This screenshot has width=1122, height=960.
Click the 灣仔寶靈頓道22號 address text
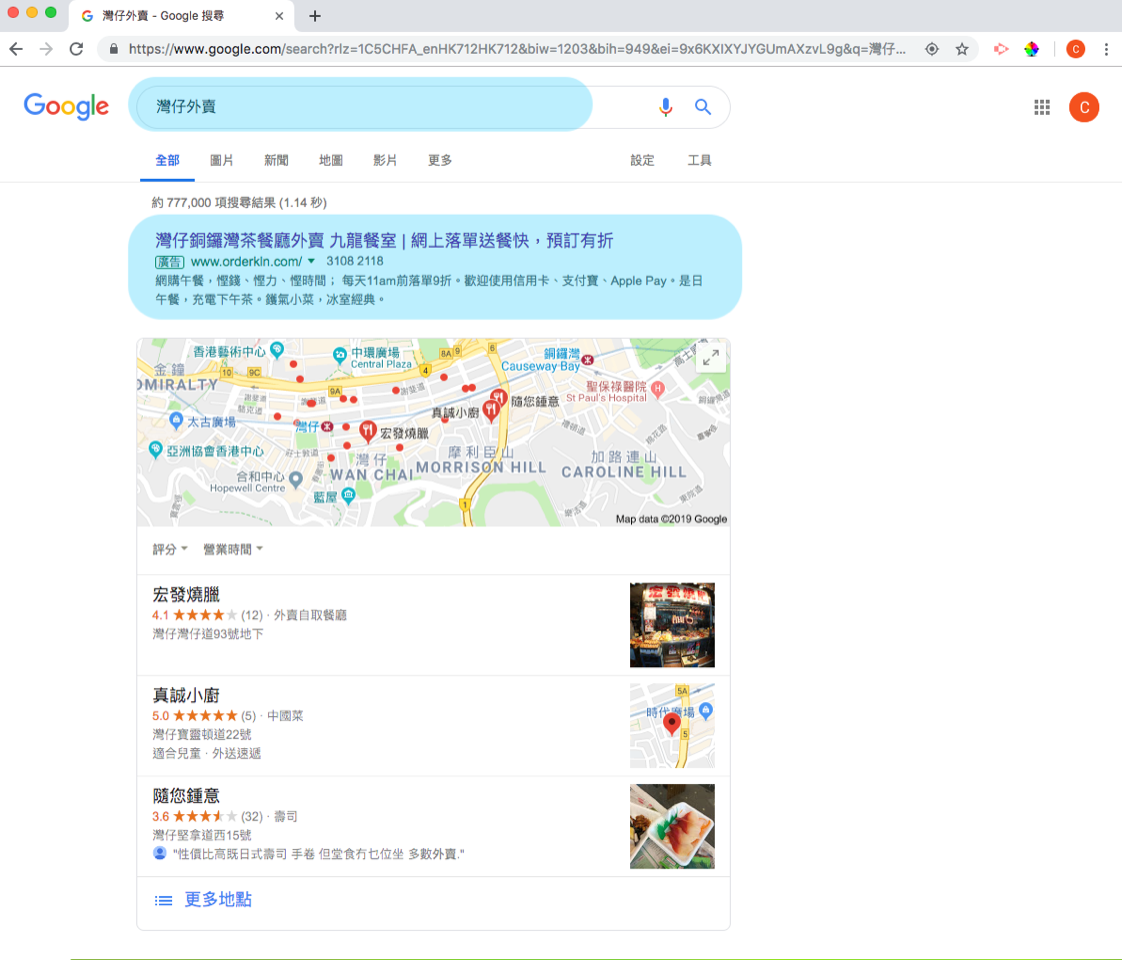pos(202,735)
